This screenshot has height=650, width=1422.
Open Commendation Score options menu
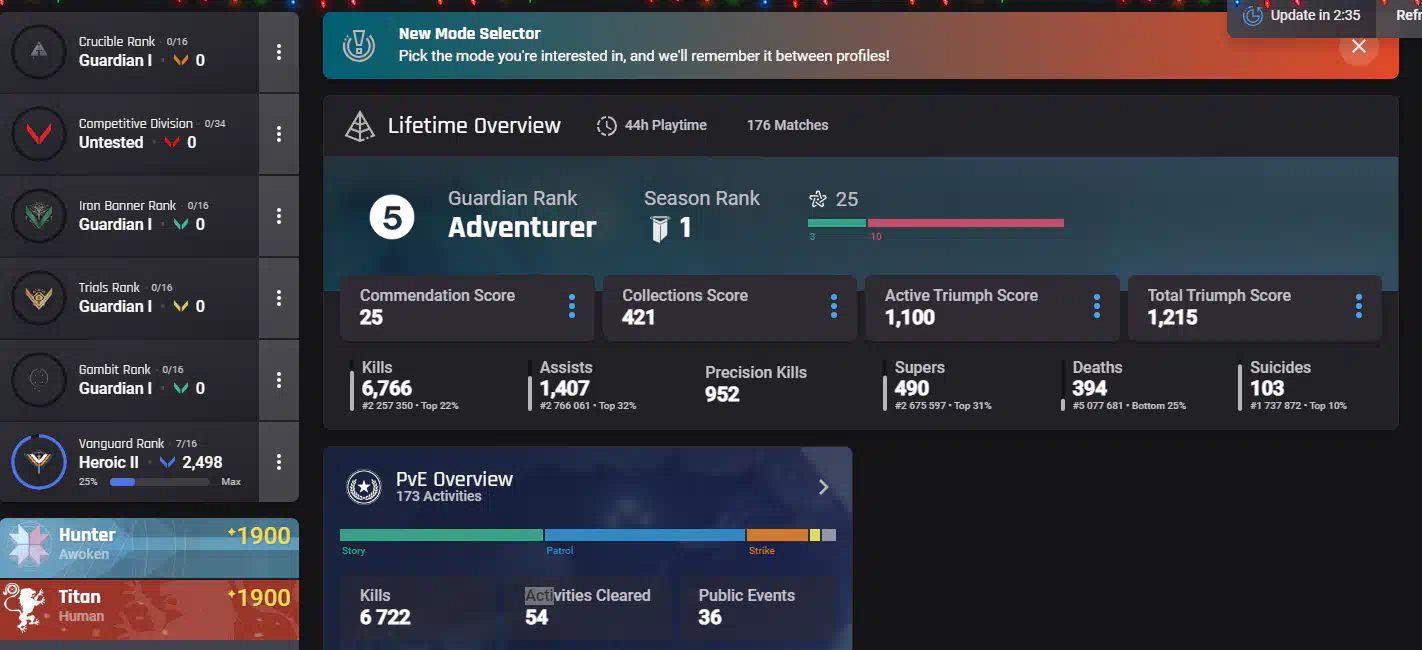(x=572, y=307)
